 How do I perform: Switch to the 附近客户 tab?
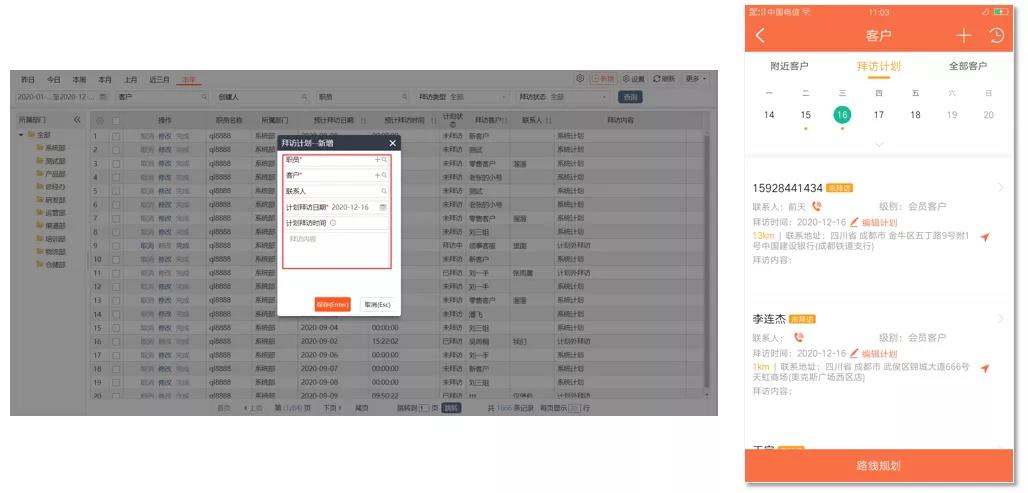pyautogui.click(x=789, y=66)
